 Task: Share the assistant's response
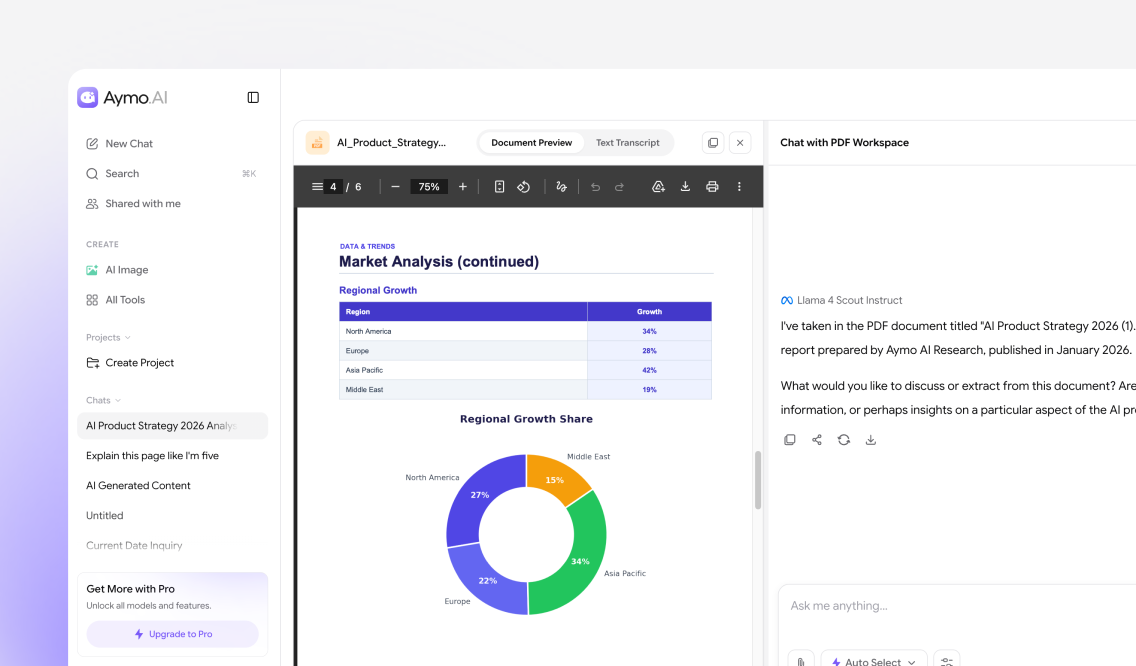pyautogui.click(x=816, y=440)
